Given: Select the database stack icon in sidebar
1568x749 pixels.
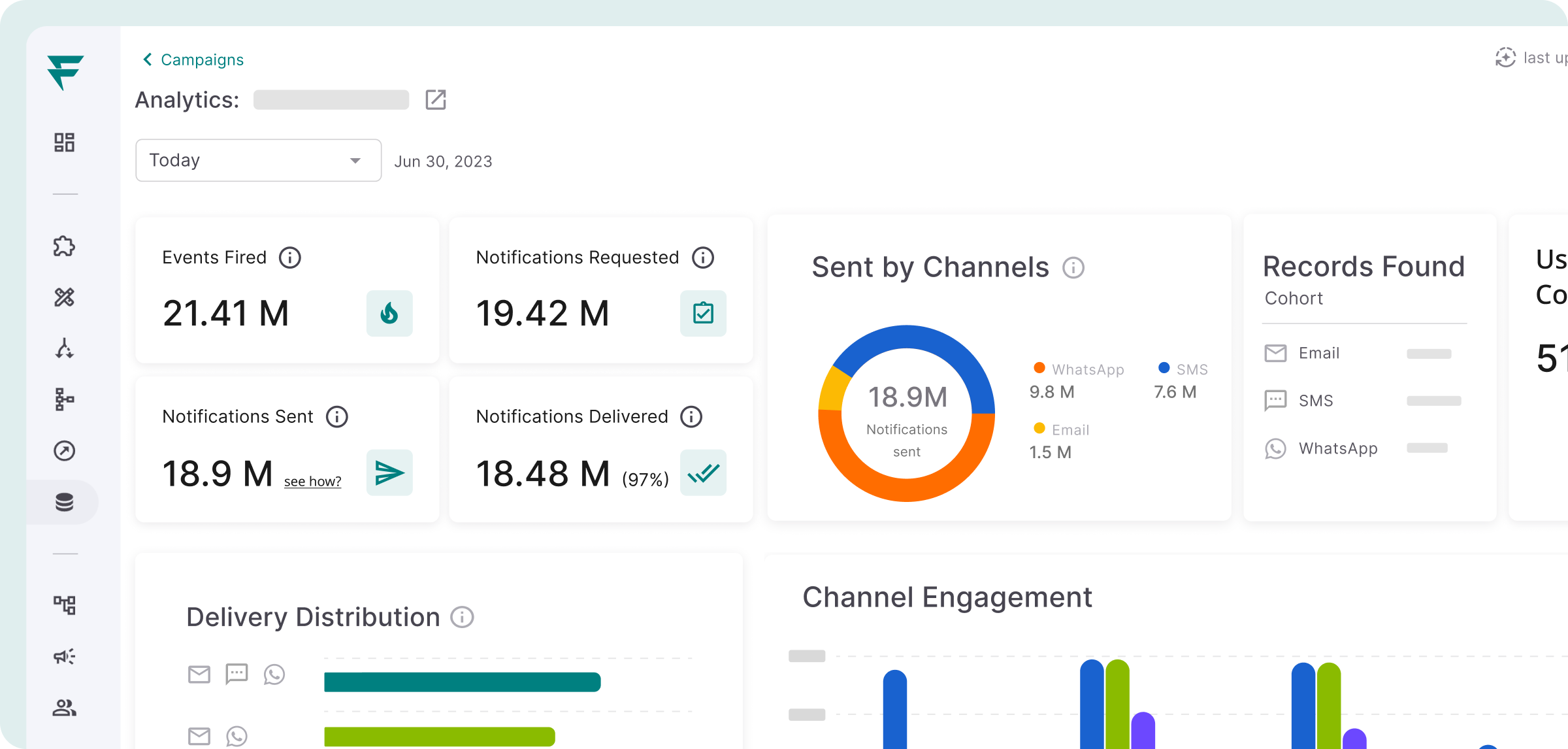Looking at the screenshot, I should [x=64, y=502].
